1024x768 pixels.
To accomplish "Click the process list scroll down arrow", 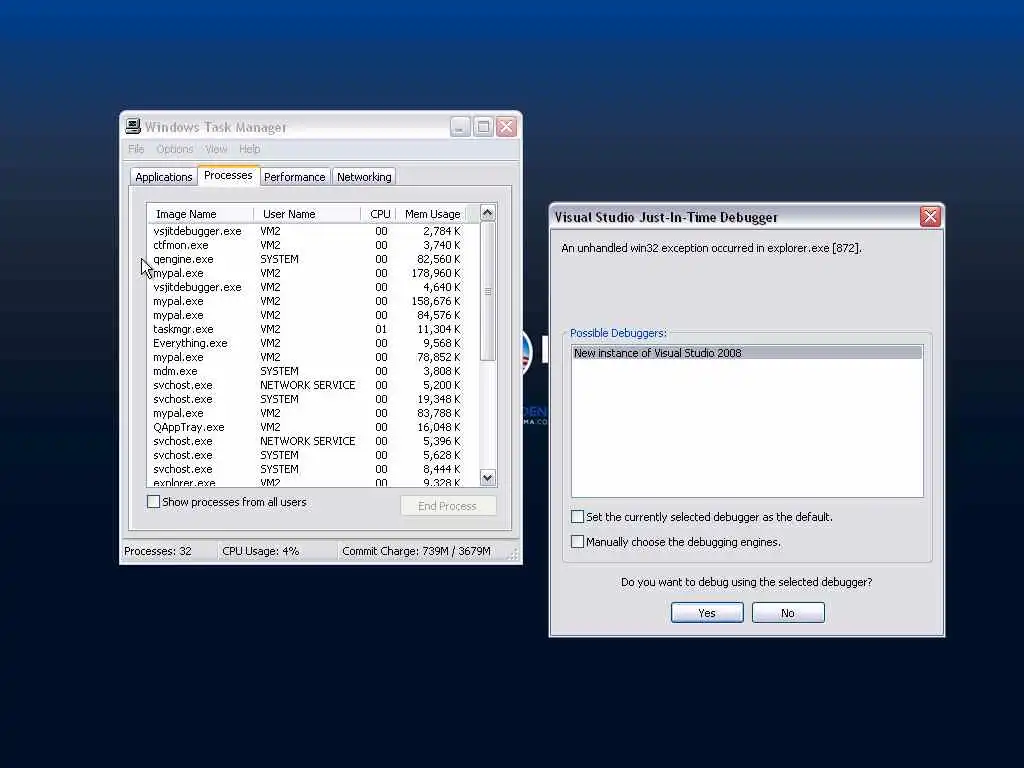I will 487,477.
